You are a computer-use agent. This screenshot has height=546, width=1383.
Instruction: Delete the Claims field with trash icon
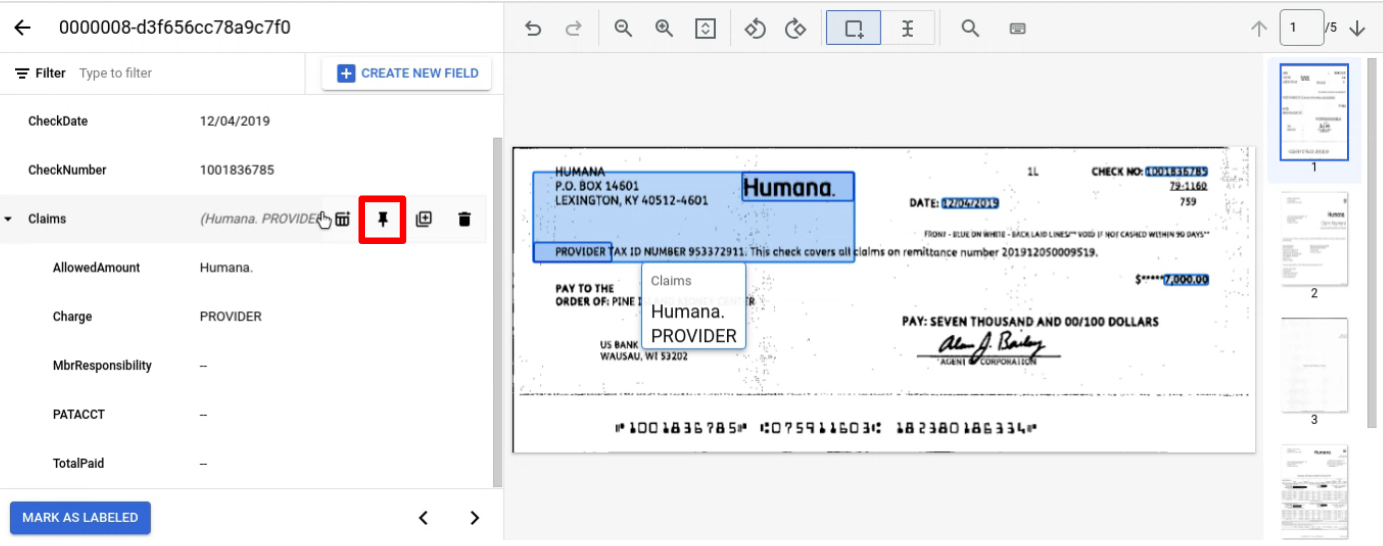464,219
